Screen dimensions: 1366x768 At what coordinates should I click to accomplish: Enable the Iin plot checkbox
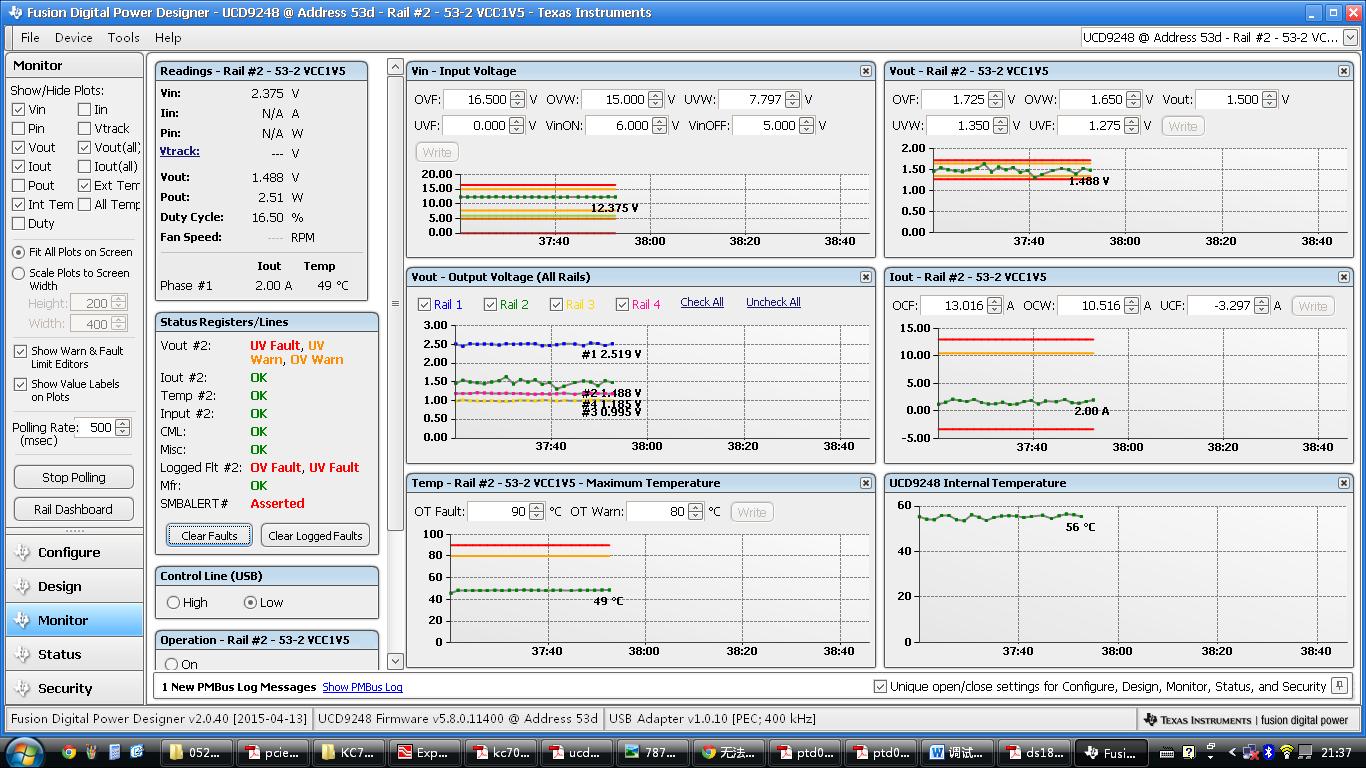click(84, 109)
